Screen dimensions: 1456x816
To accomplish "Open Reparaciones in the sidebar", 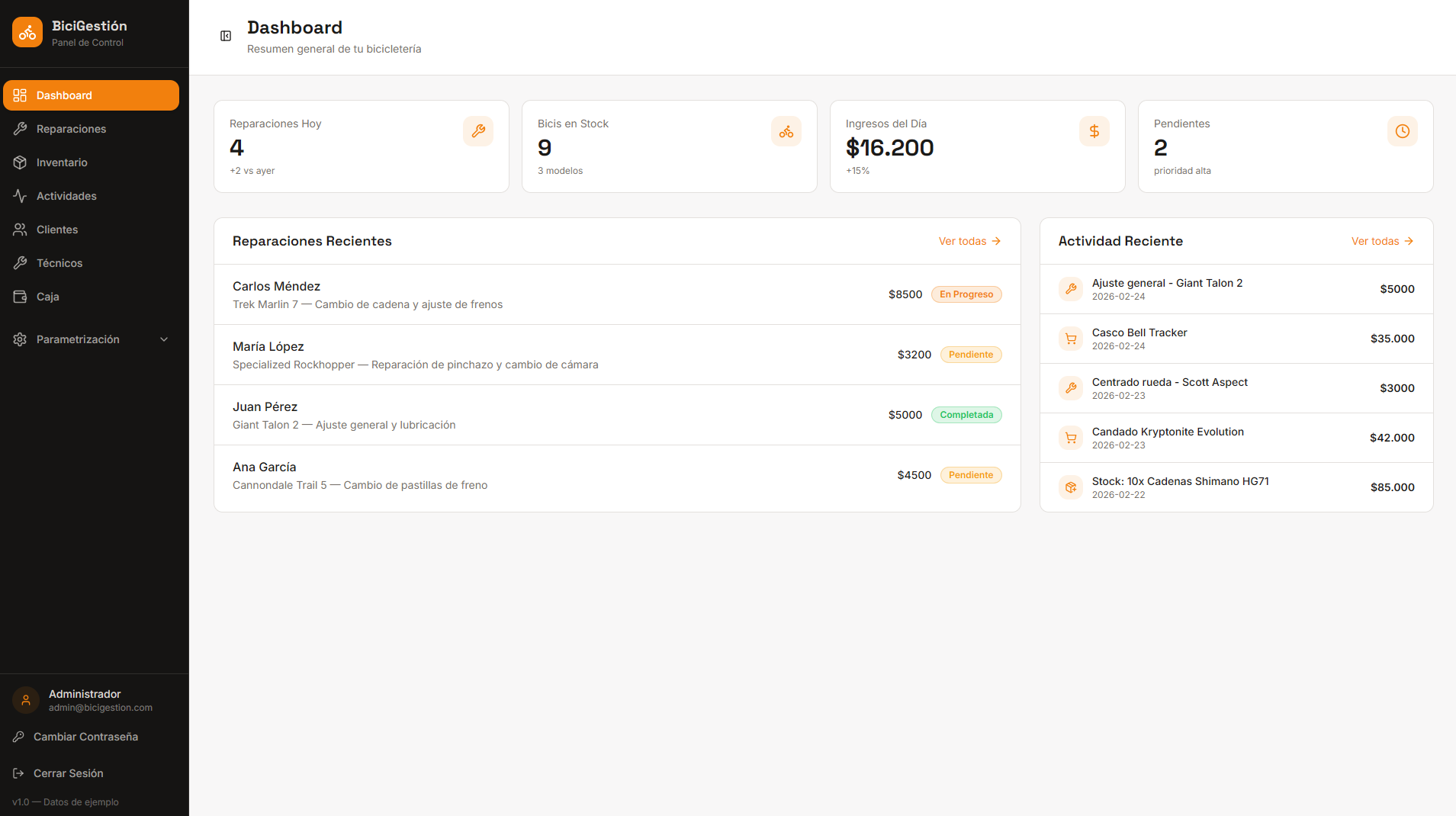I will click(71, 129).
